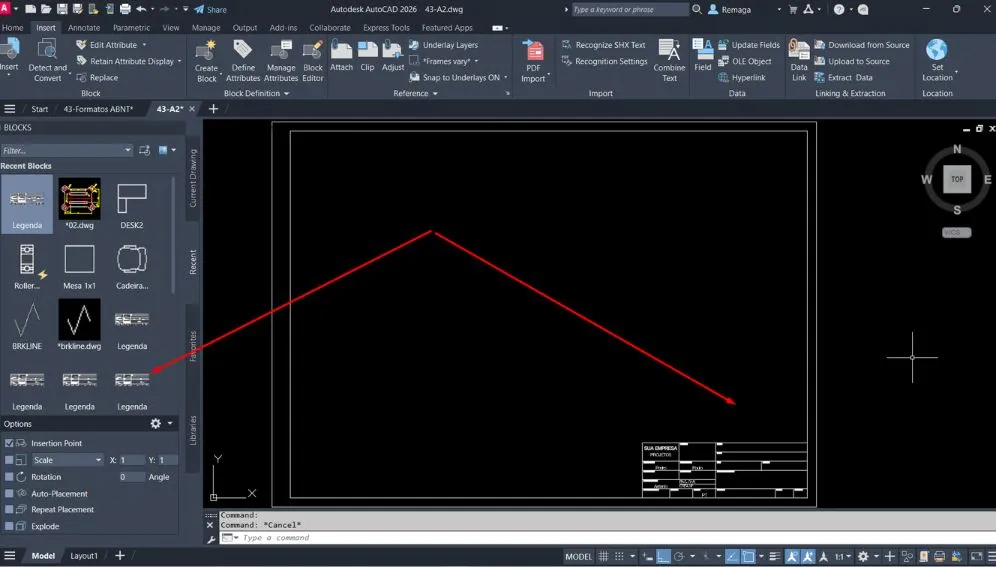This screenshot has height=567, width=996.
Task: Click the blocks Filter input field
Action: (66, 150)
